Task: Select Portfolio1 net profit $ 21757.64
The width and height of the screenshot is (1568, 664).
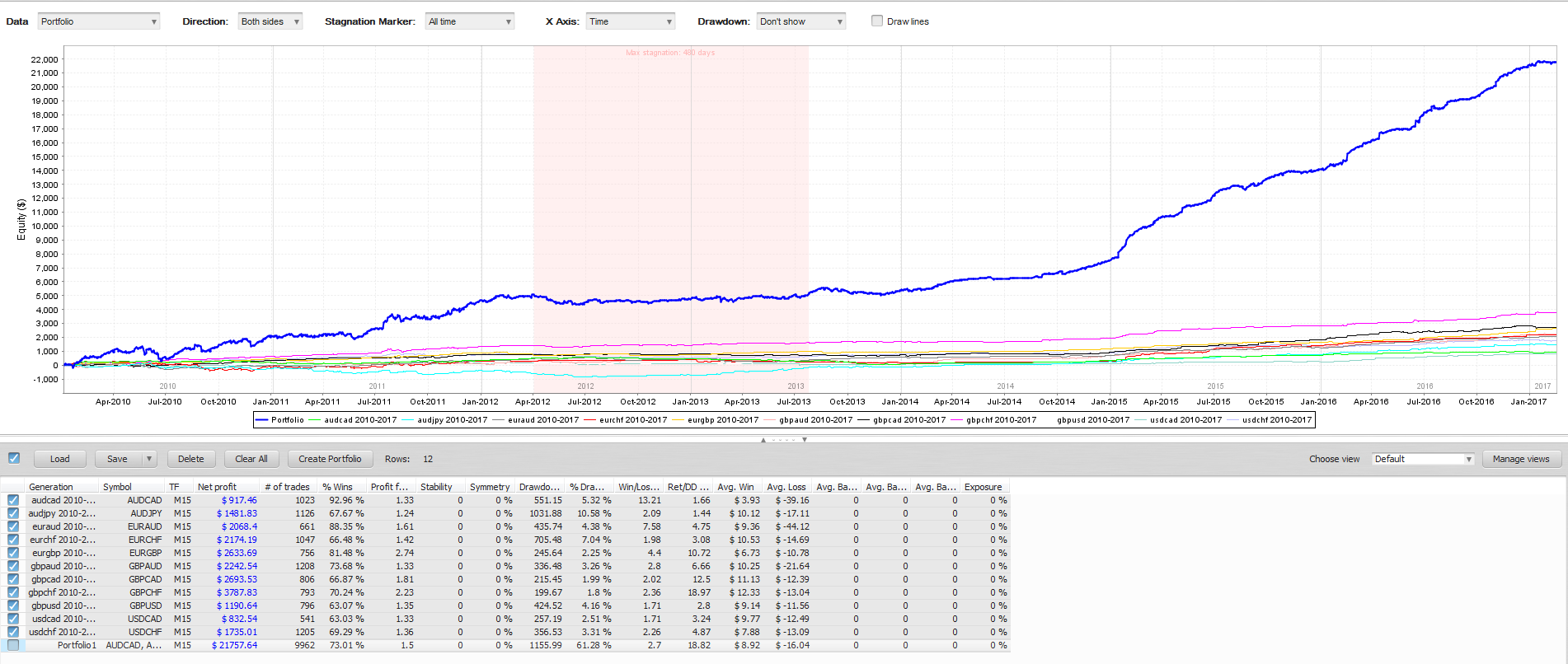Action: (227, 645)
